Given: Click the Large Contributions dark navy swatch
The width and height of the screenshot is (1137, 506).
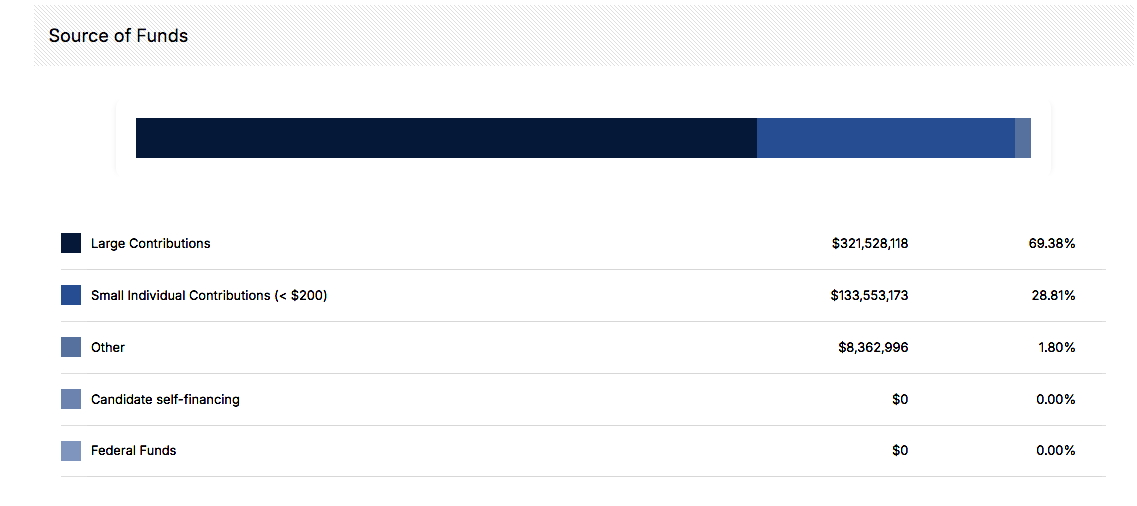Looking at the screenshot, I should click(x=71, y=244).
